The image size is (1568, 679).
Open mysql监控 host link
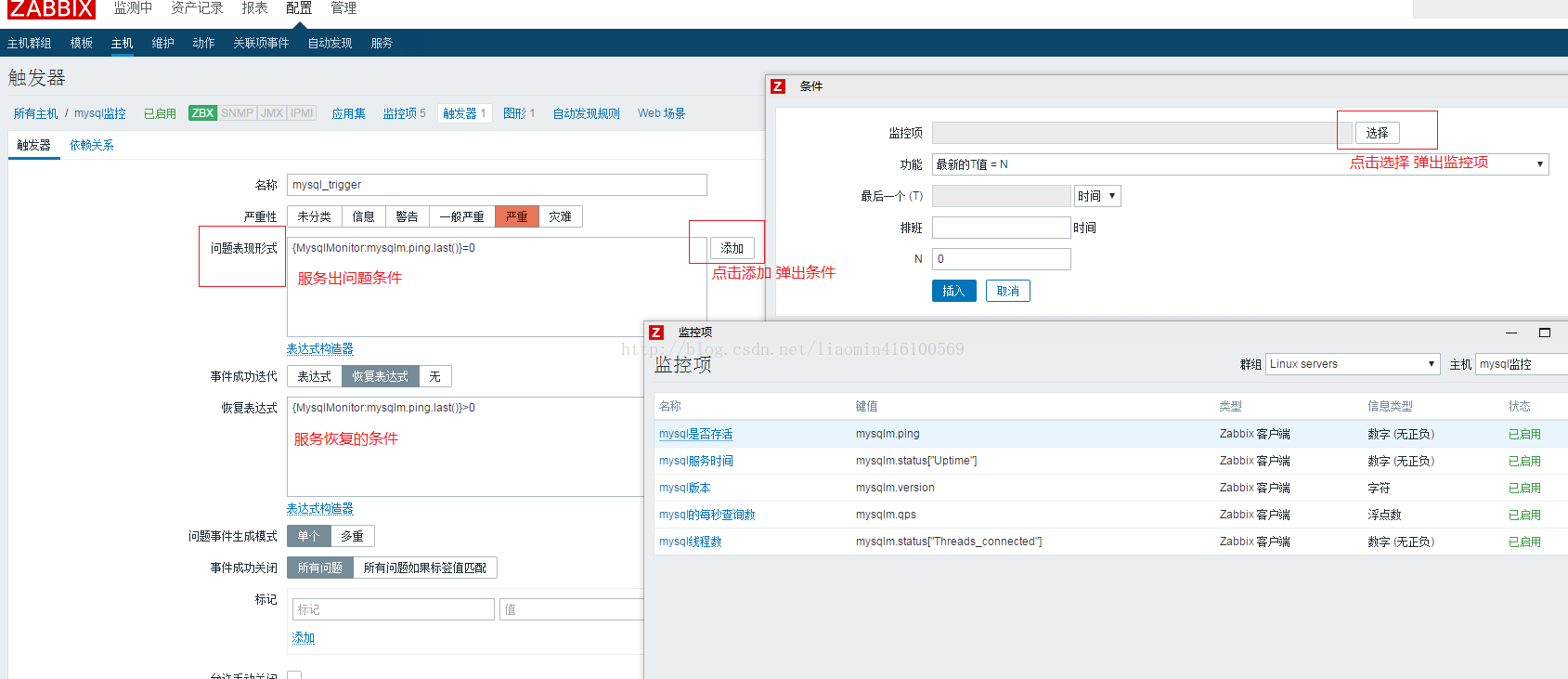coord(100,113)
